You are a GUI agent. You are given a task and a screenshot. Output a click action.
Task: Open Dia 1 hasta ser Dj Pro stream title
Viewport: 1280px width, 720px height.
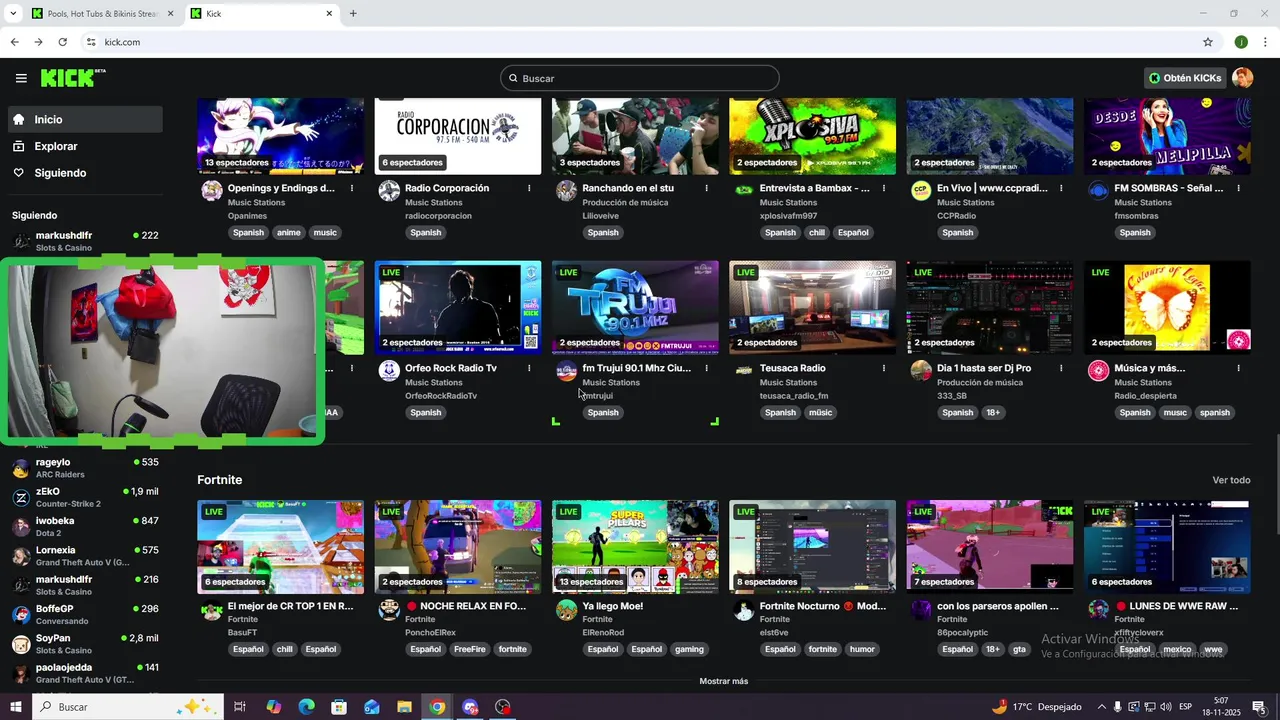984,368
